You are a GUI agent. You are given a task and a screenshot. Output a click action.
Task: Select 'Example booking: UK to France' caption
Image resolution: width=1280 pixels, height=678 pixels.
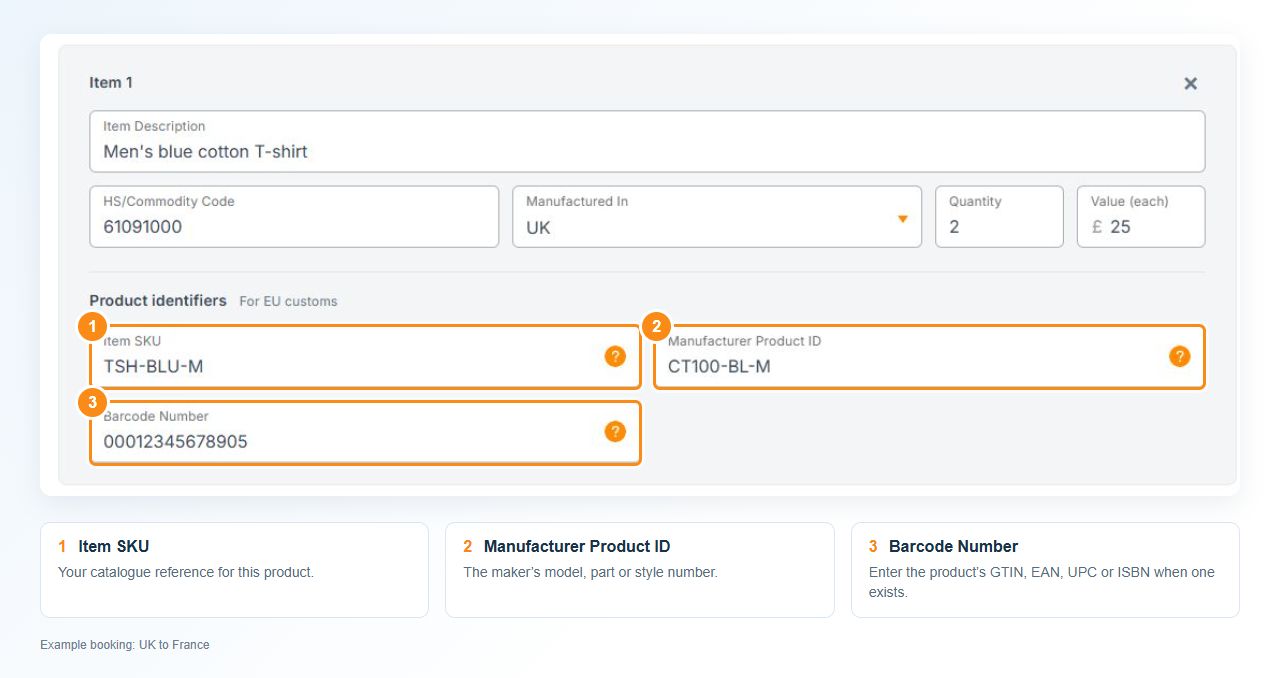125,645
